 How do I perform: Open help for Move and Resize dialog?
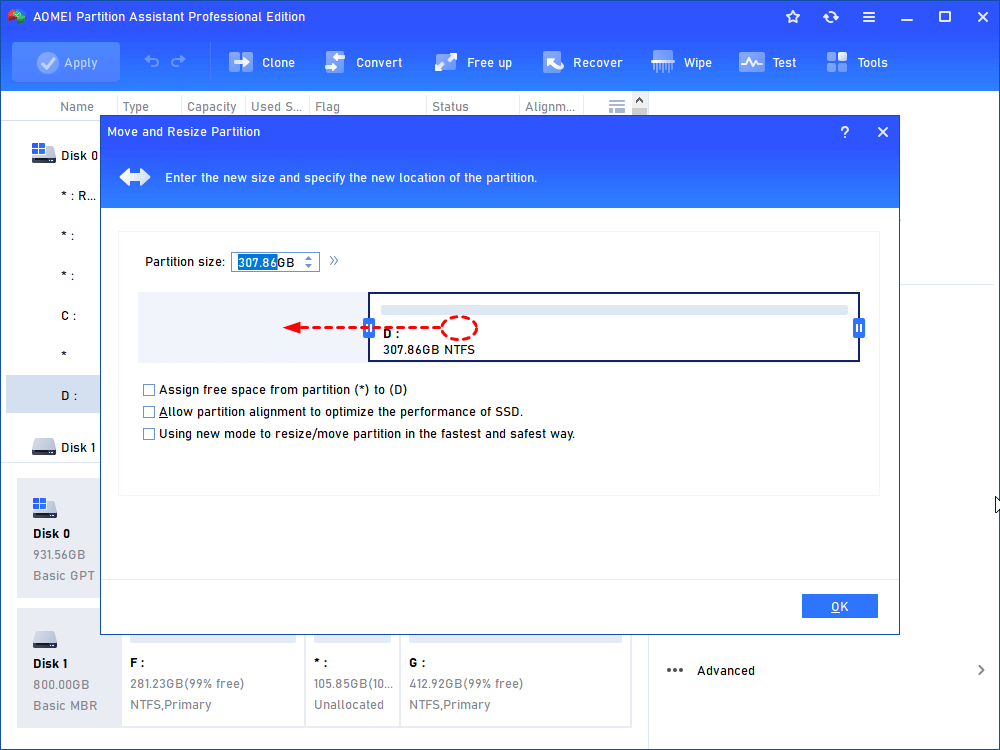pos(844,132)
